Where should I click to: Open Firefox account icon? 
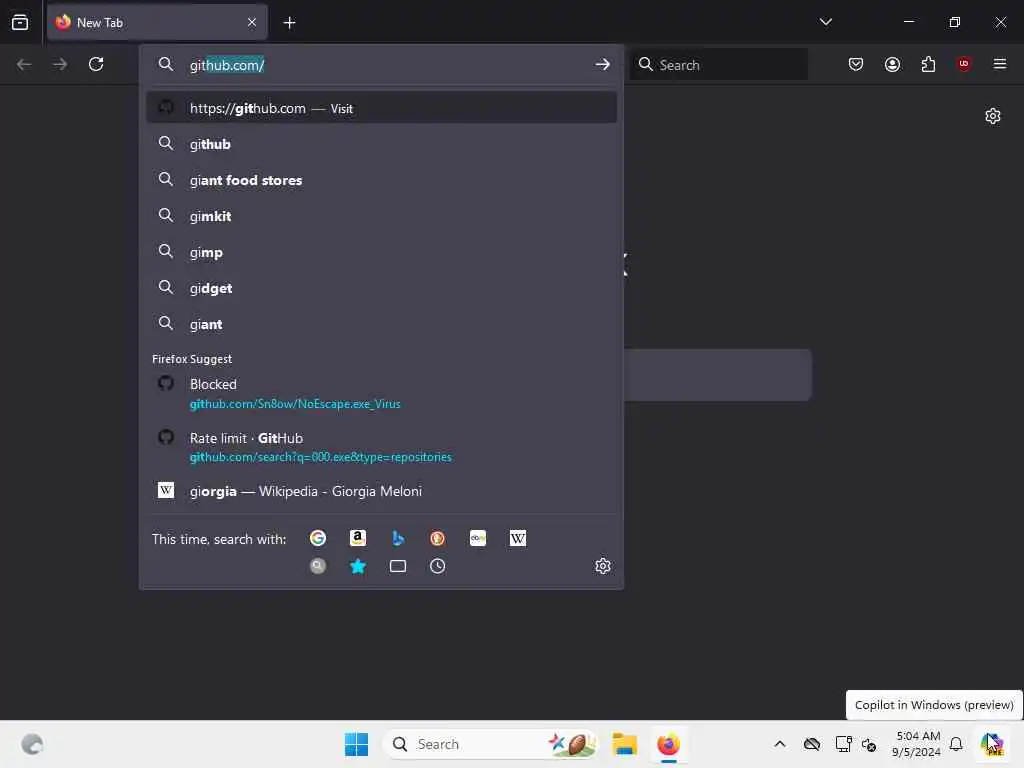892,64
